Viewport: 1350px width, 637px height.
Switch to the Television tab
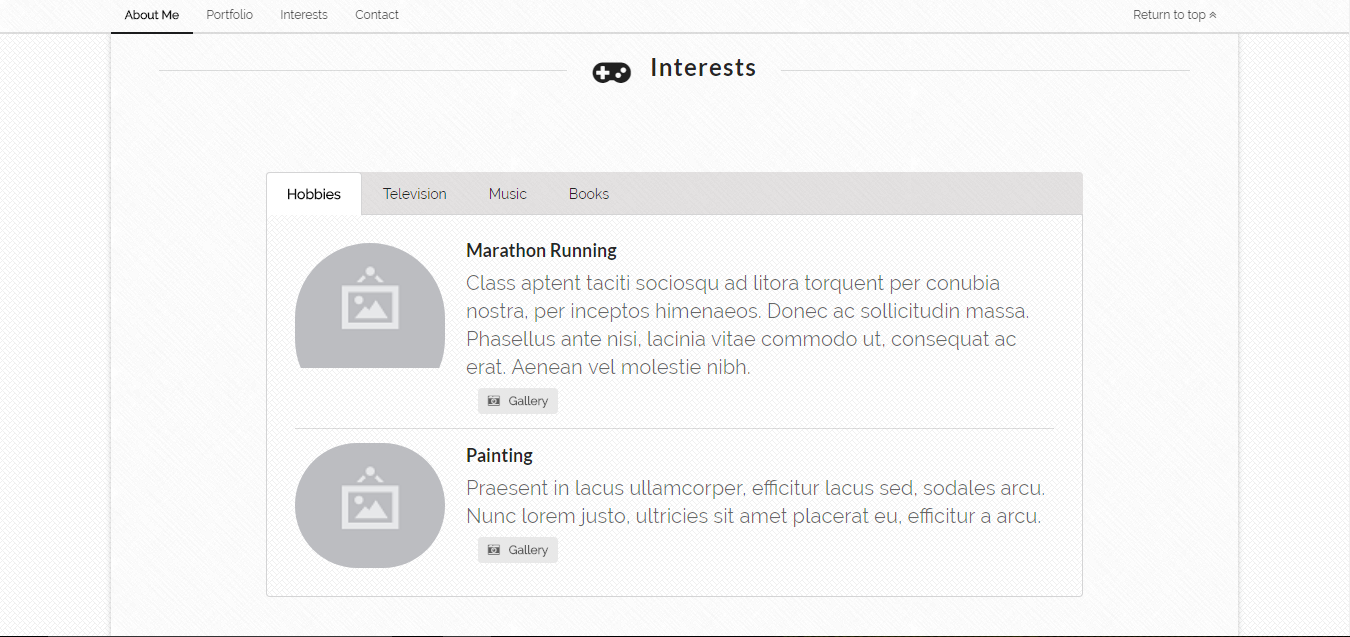pos(414,193)
